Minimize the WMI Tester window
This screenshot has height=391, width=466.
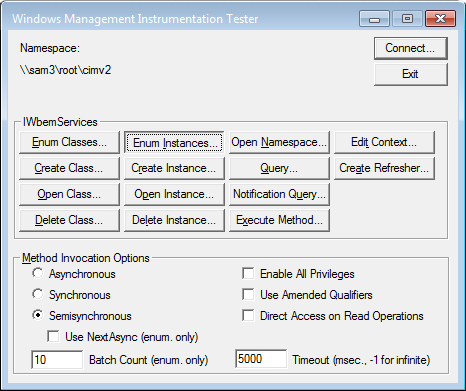(374, 19)
